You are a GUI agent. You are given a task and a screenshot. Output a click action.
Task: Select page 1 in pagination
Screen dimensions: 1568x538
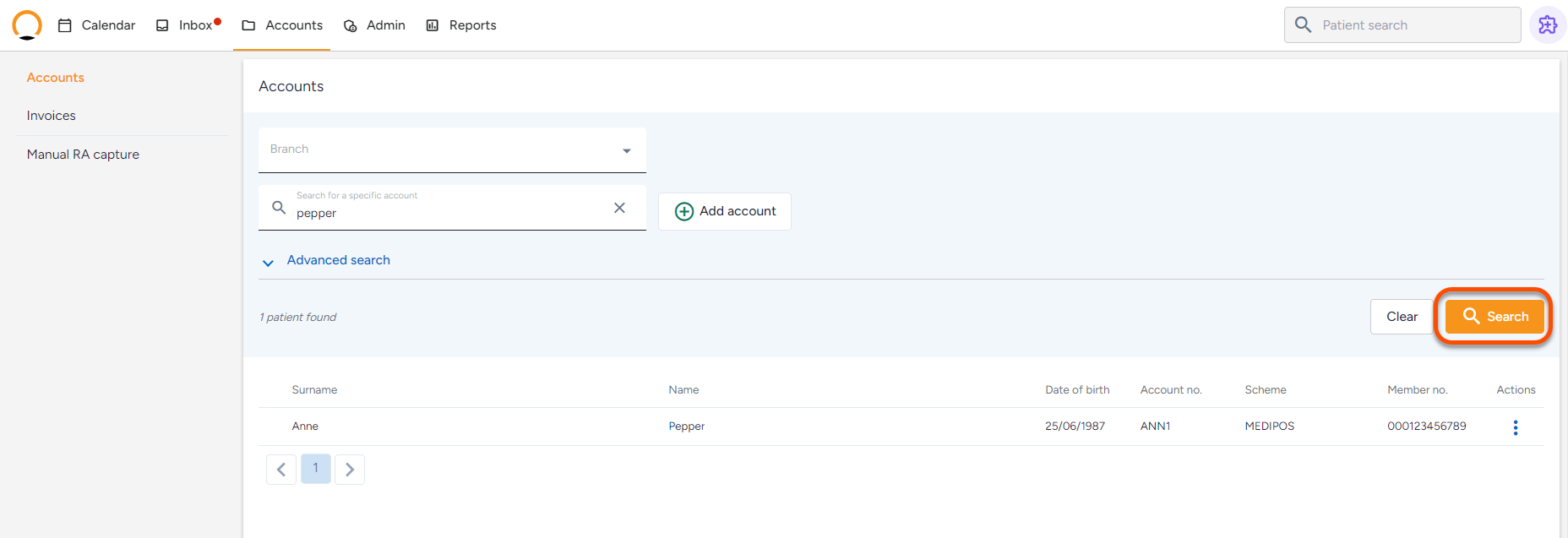point(316,469)
